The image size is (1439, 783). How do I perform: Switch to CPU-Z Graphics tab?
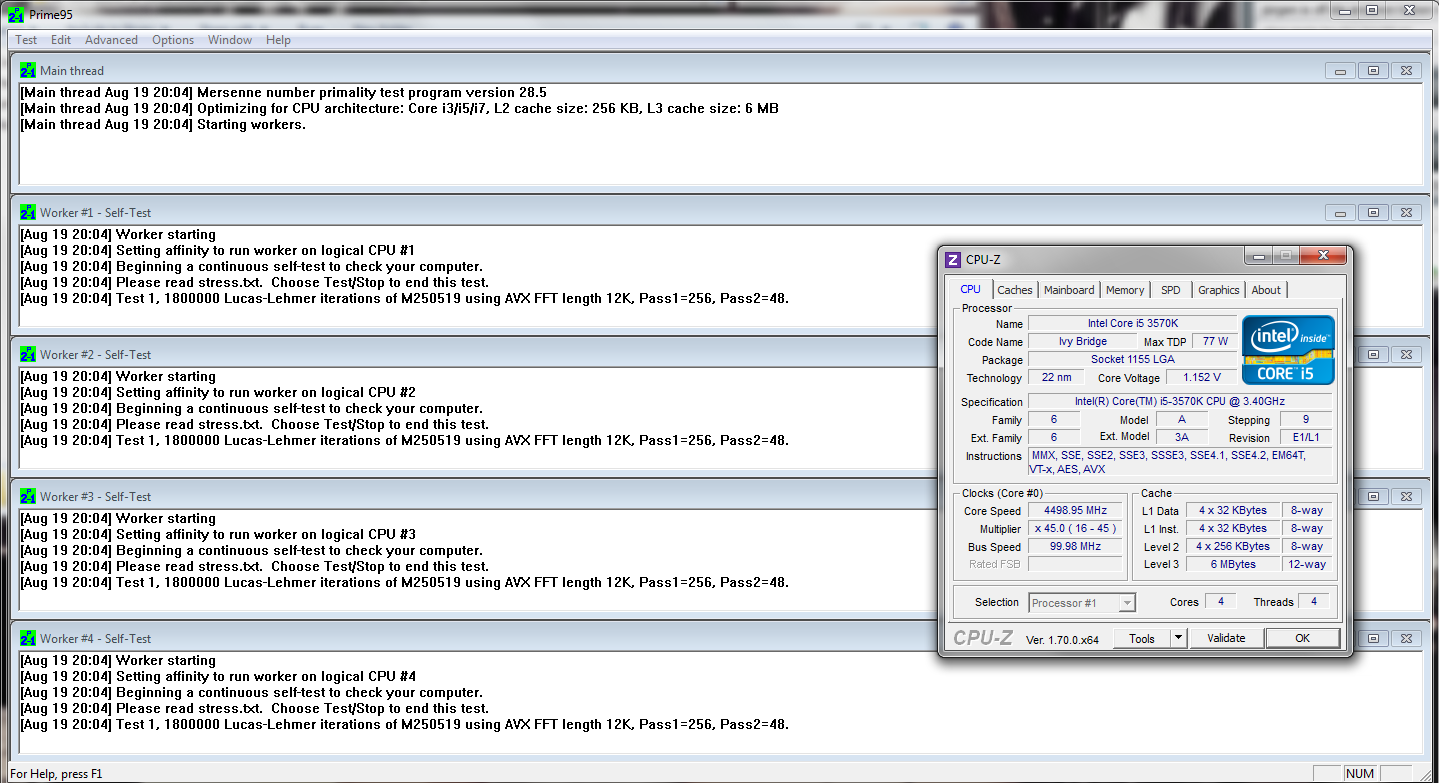click(1219, 290)
